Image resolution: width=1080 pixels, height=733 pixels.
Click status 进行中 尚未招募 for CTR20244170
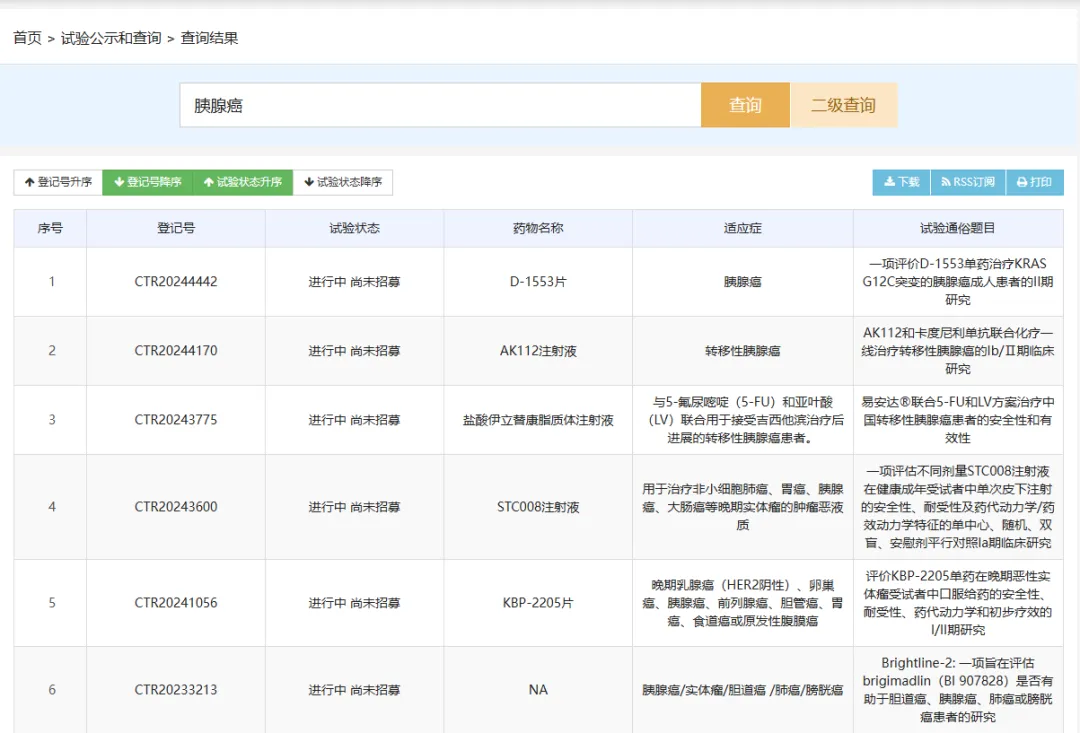(354, 351)
